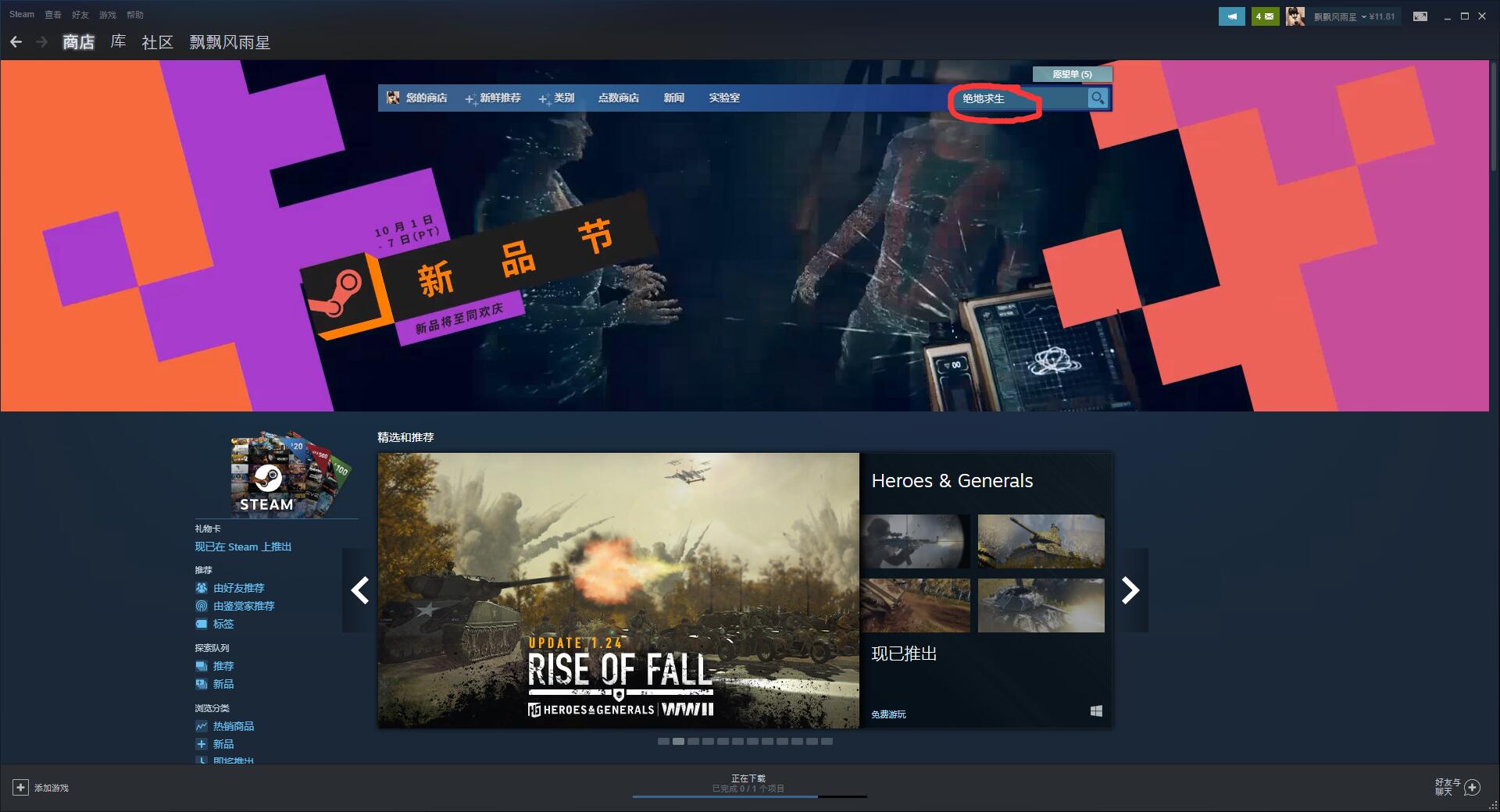Open the 标签 tags link

(223, 624)
